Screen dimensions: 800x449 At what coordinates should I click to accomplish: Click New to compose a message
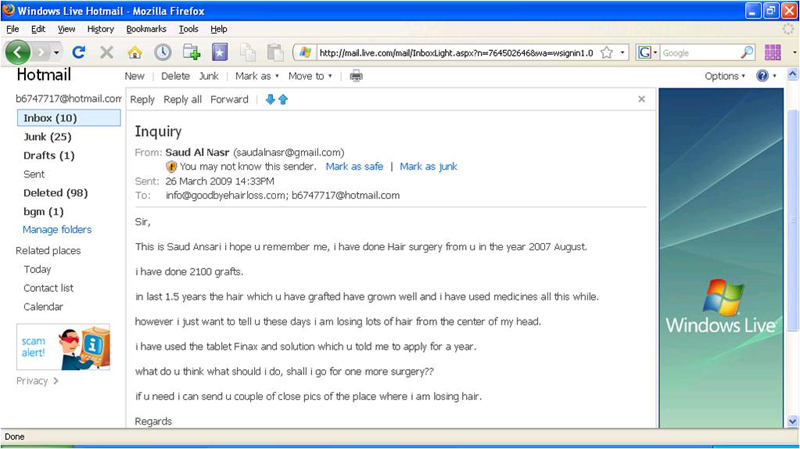click(134, 76)
